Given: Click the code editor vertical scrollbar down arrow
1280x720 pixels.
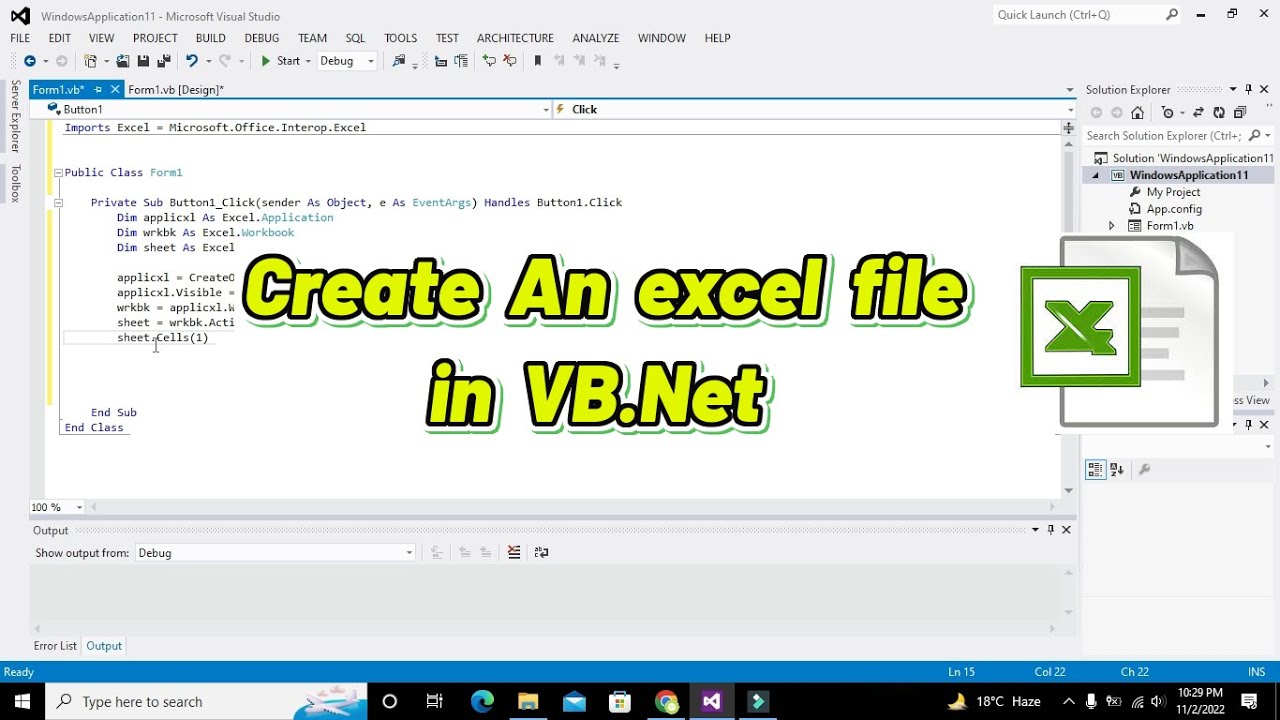Looking at the screenshot, I should [x=1069, y=491].
